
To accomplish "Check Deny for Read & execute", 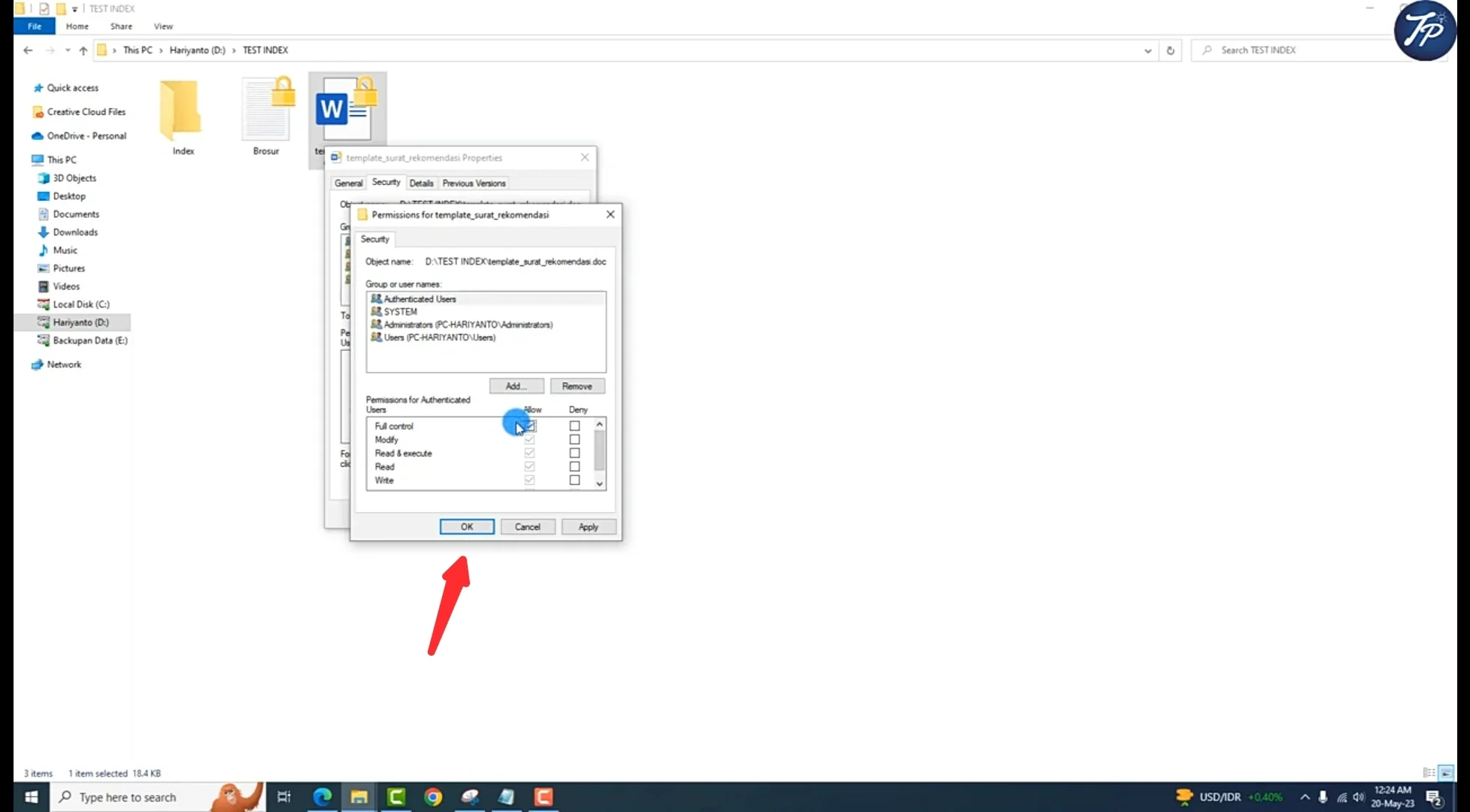I will point(574,453).
